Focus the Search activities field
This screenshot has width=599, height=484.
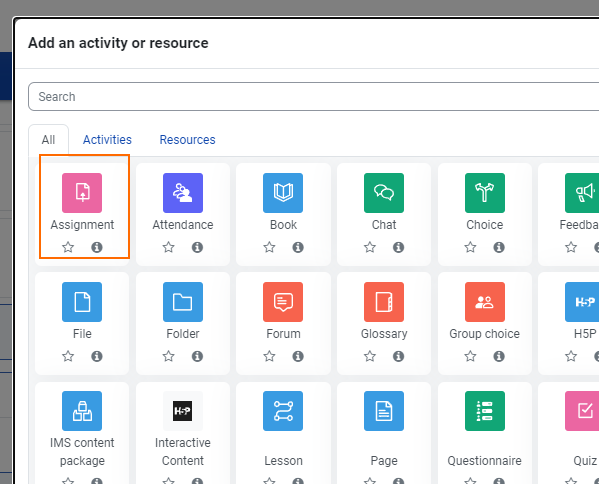tap(313, 97)
